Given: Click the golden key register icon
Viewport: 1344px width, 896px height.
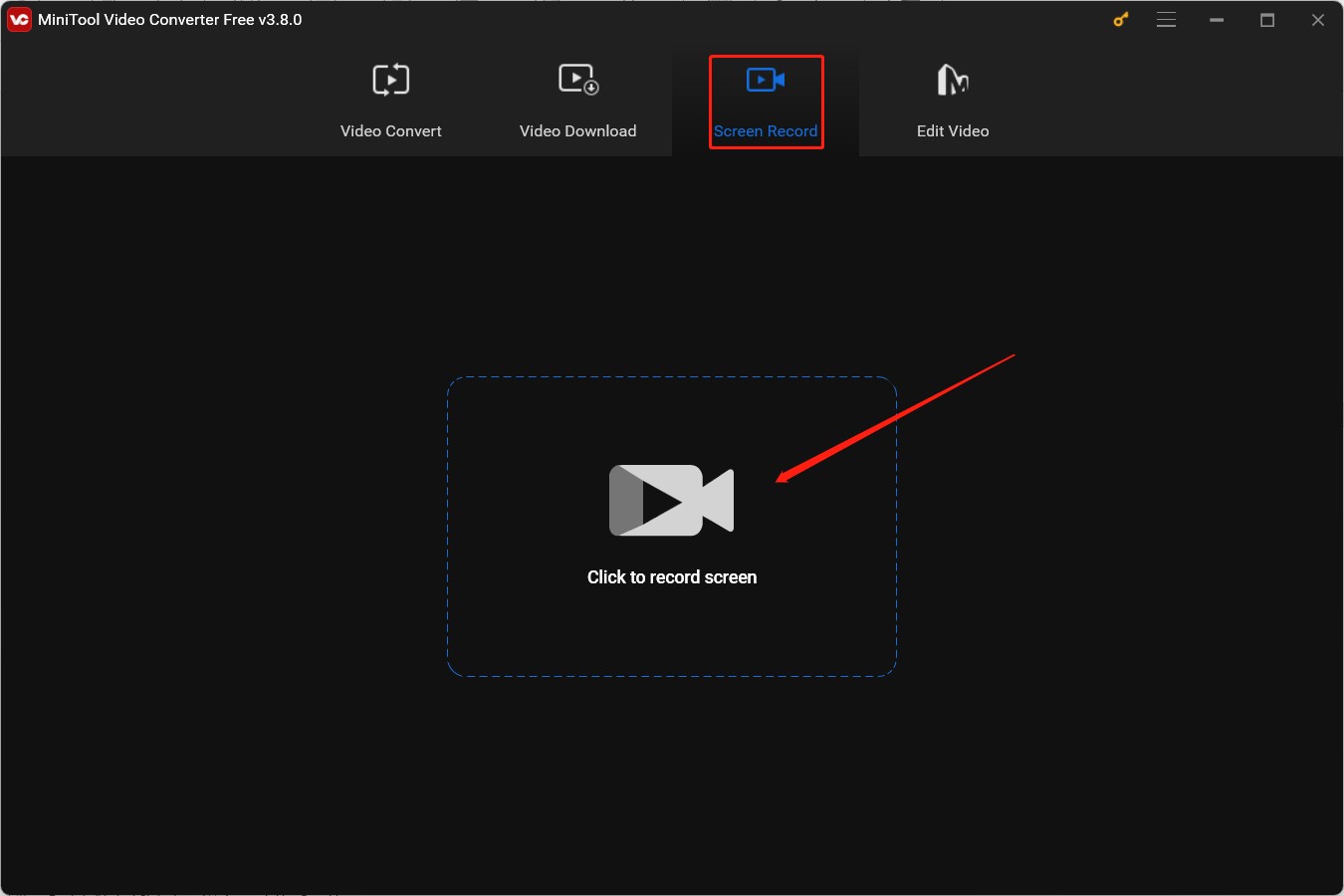Looking at the screenshot, I should click(x=1121, y=20).
